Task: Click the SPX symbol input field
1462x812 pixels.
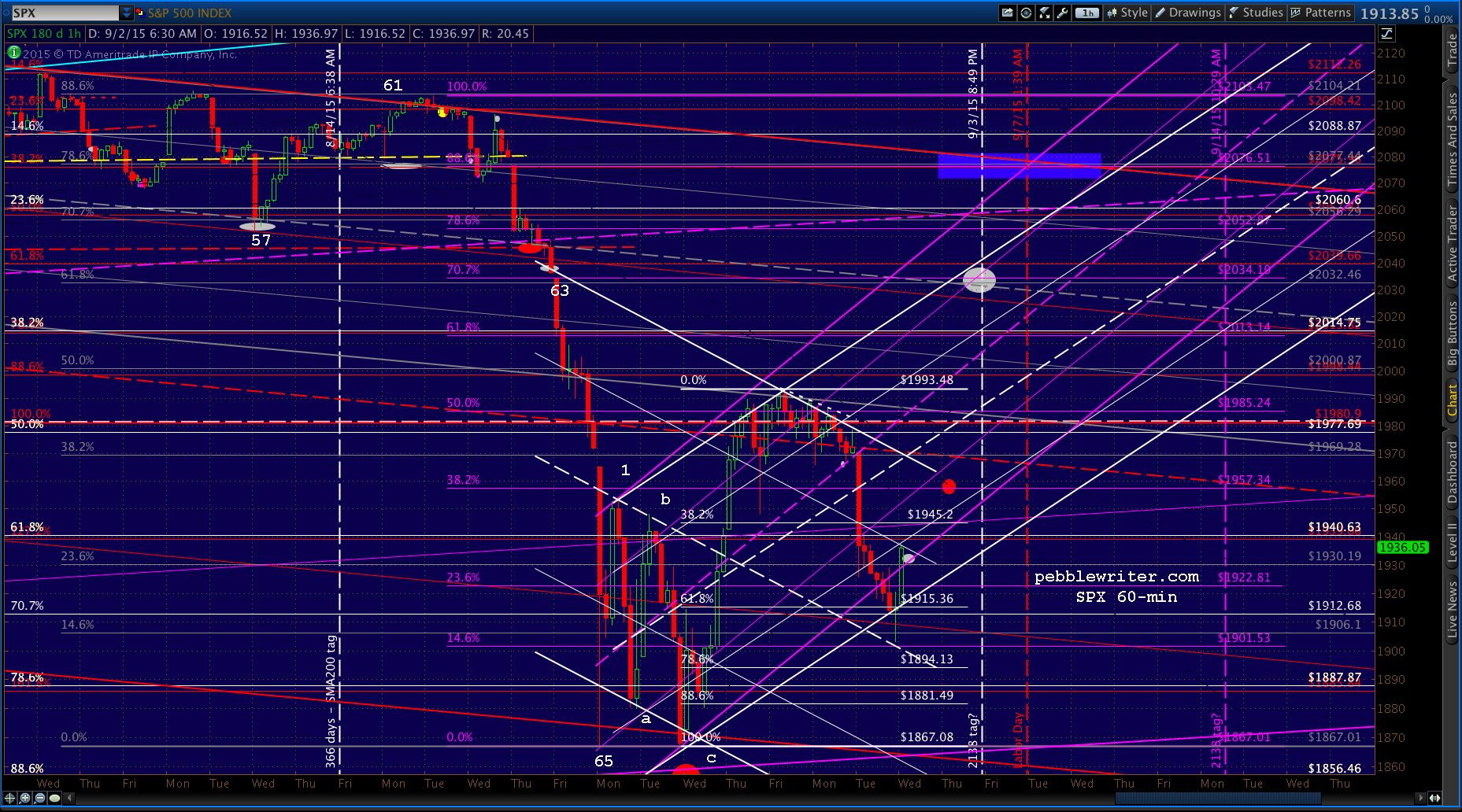Action: (x=65, y=13)
